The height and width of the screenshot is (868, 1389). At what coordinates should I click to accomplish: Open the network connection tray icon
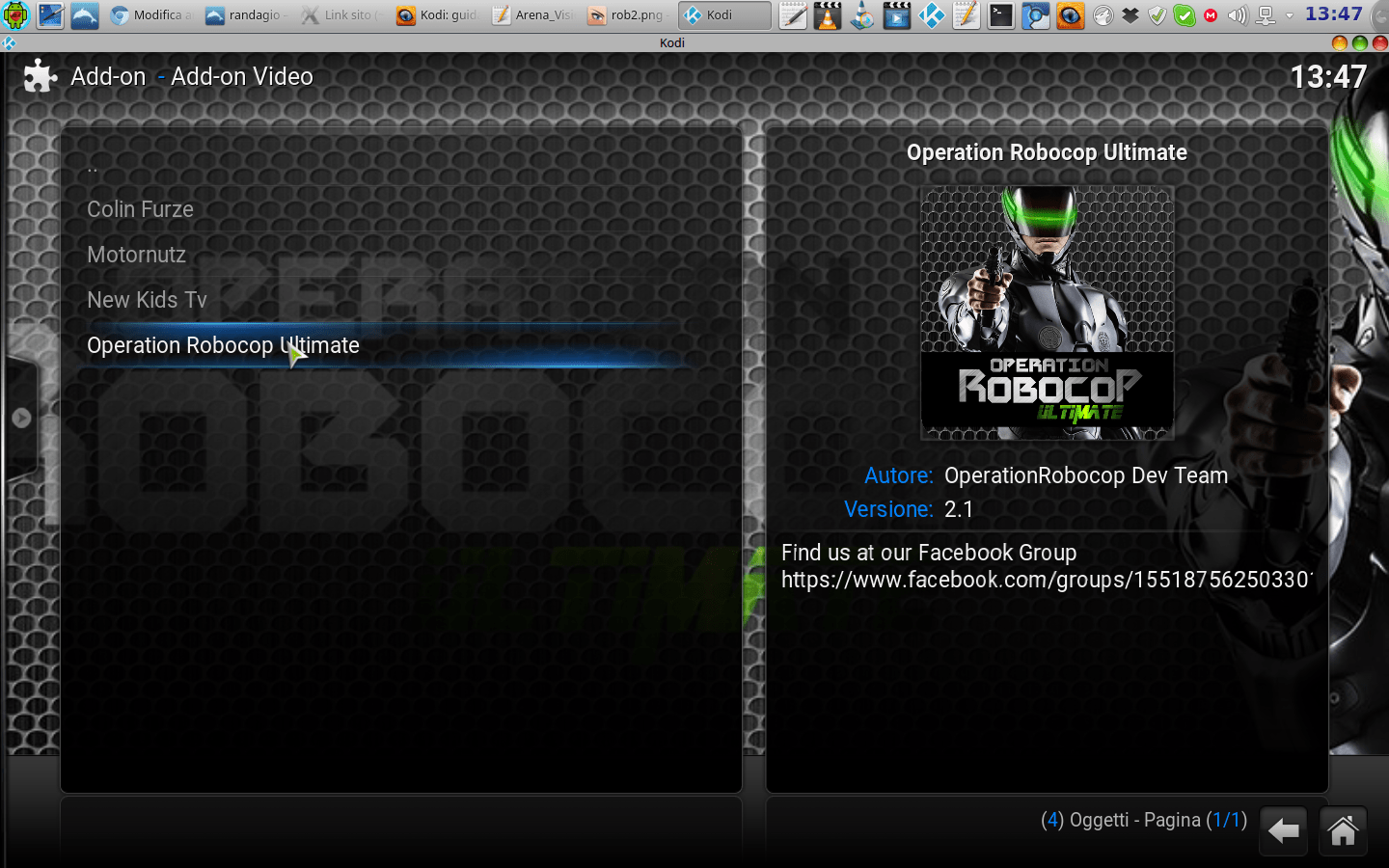(x=1266, y=15)
